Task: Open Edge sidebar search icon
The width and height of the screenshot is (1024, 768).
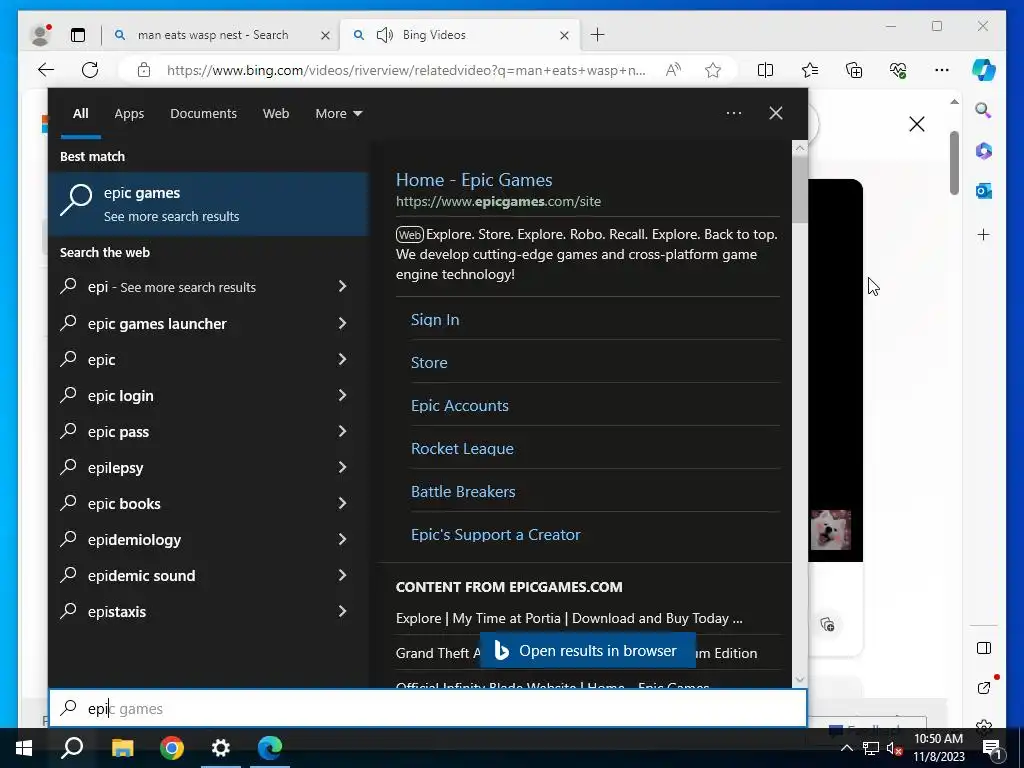Action: point(984,110)
